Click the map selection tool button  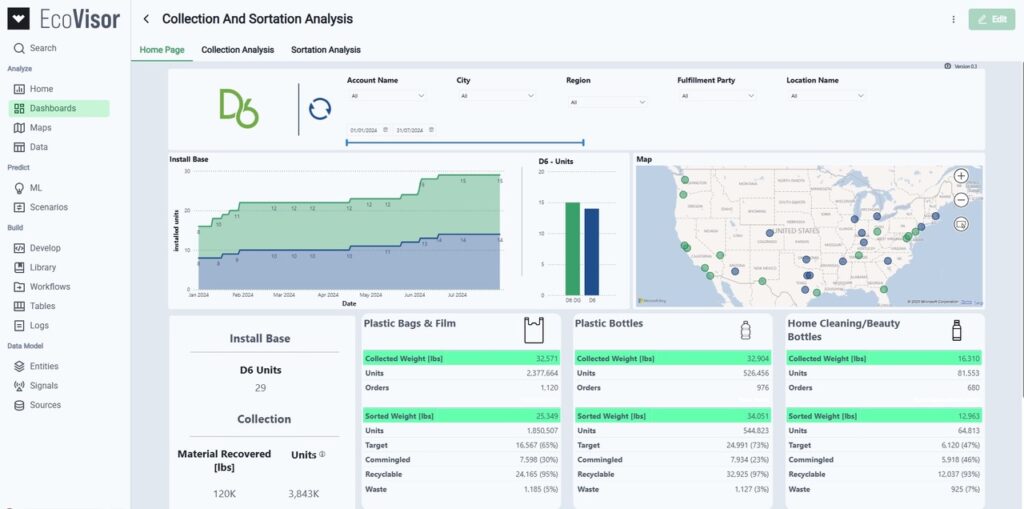click(x=961, y=224)
